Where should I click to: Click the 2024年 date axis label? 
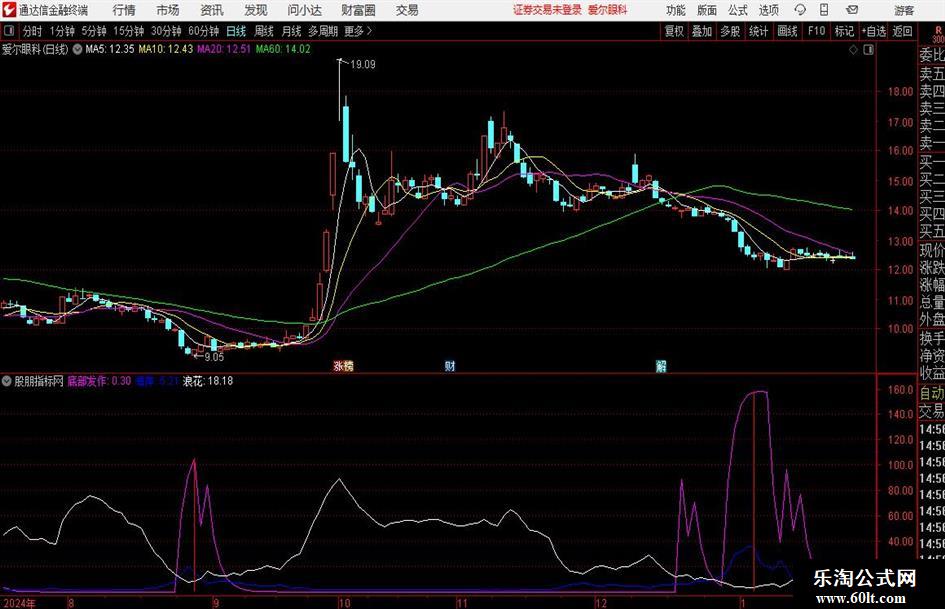click(x=19, y=603)
